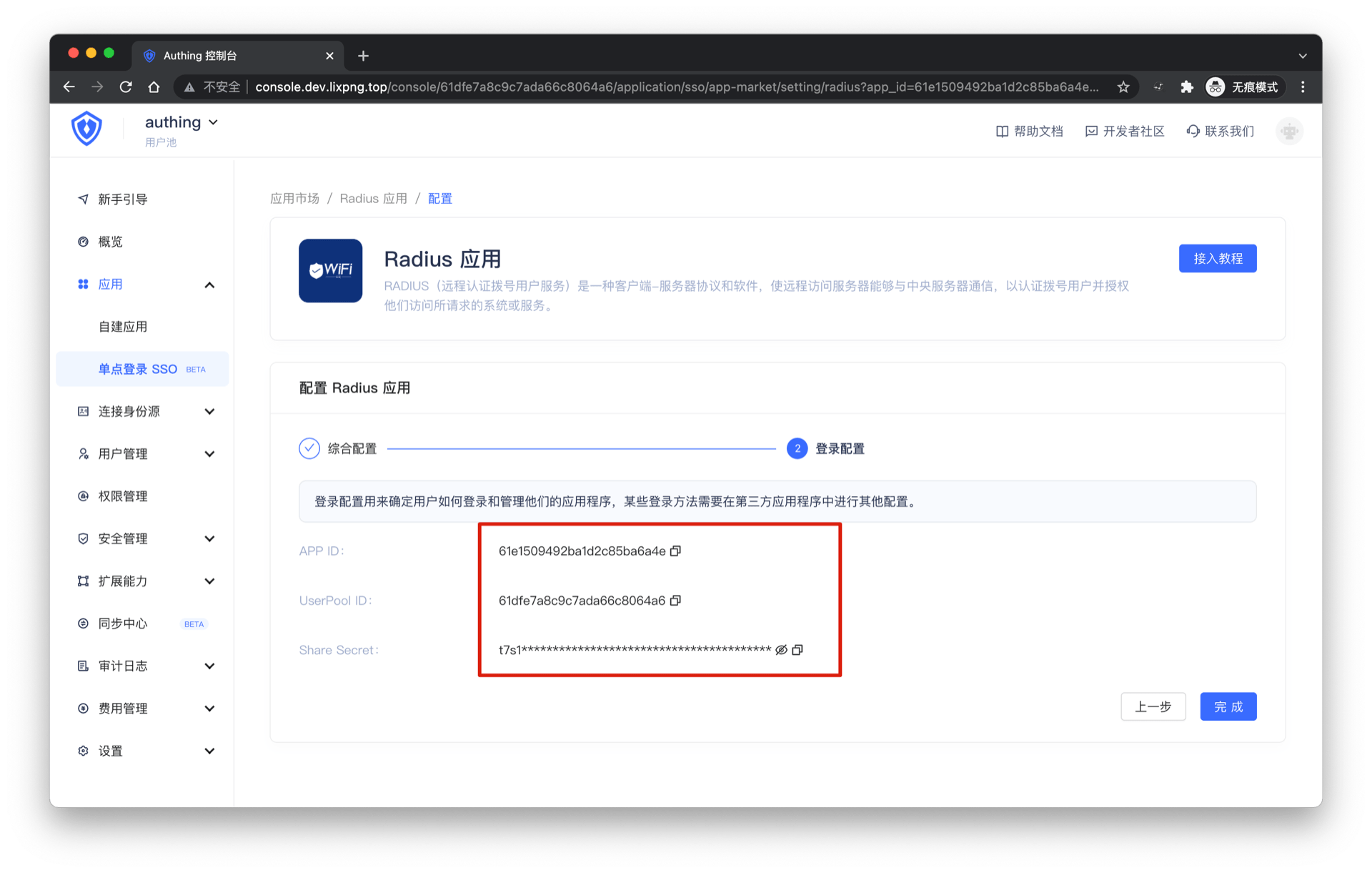The image size is (1372, 873).
Task: Open the authing user pool dropdown
Action: coord(182,122)
